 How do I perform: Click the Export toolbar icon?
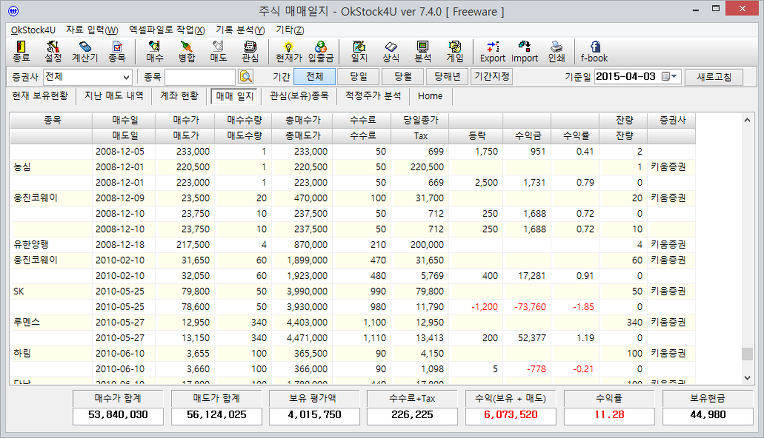[492, 50]
